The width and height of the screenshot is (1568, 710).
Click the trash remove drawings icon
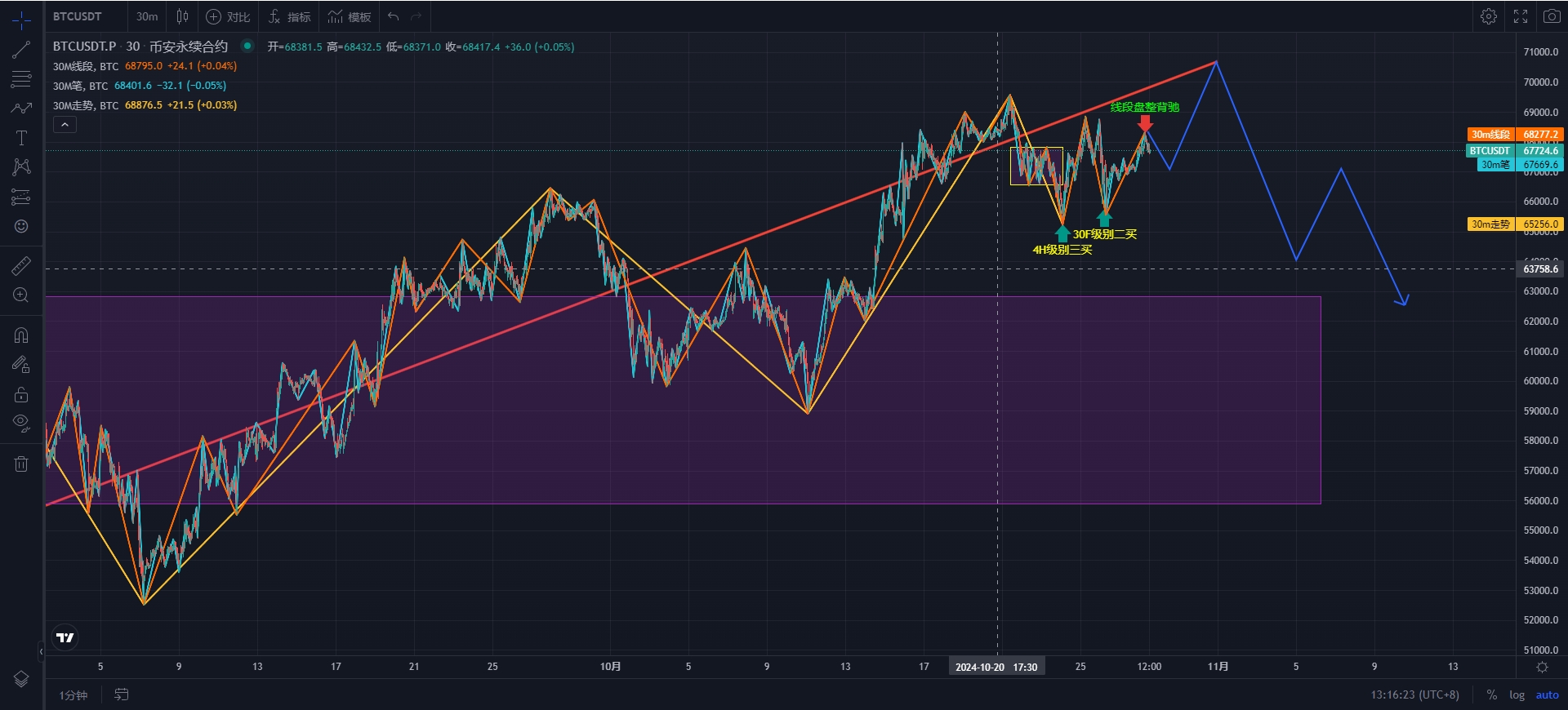[21, 464]
